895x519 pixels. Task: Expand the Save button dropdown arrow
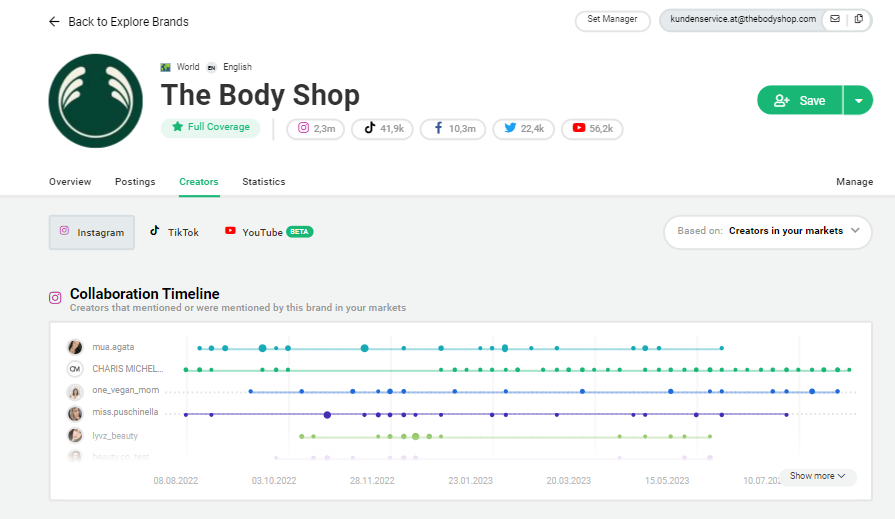pos(858,100)
